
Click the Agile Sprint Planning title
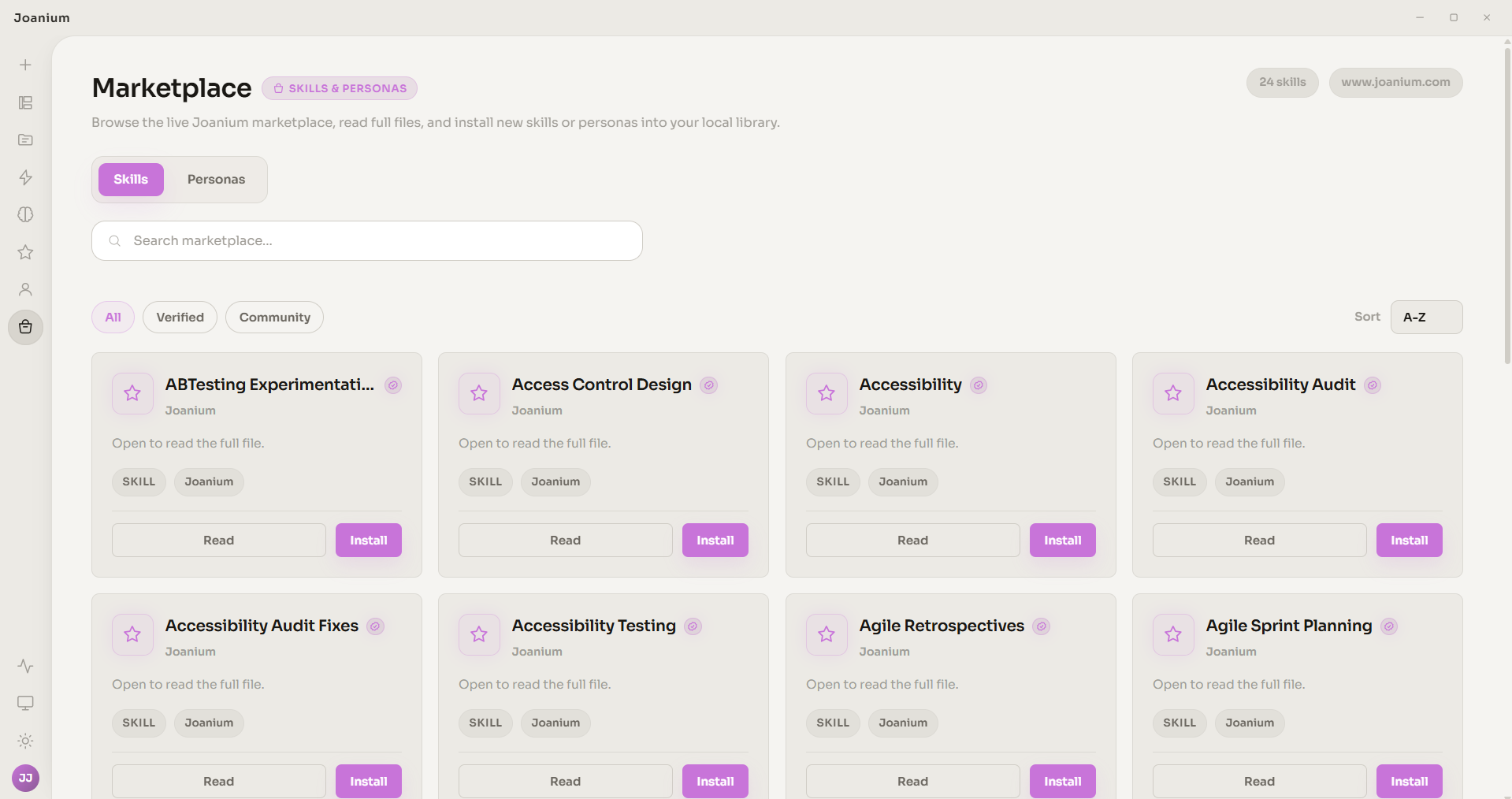pyautogui.click(x=1289, y=626)
